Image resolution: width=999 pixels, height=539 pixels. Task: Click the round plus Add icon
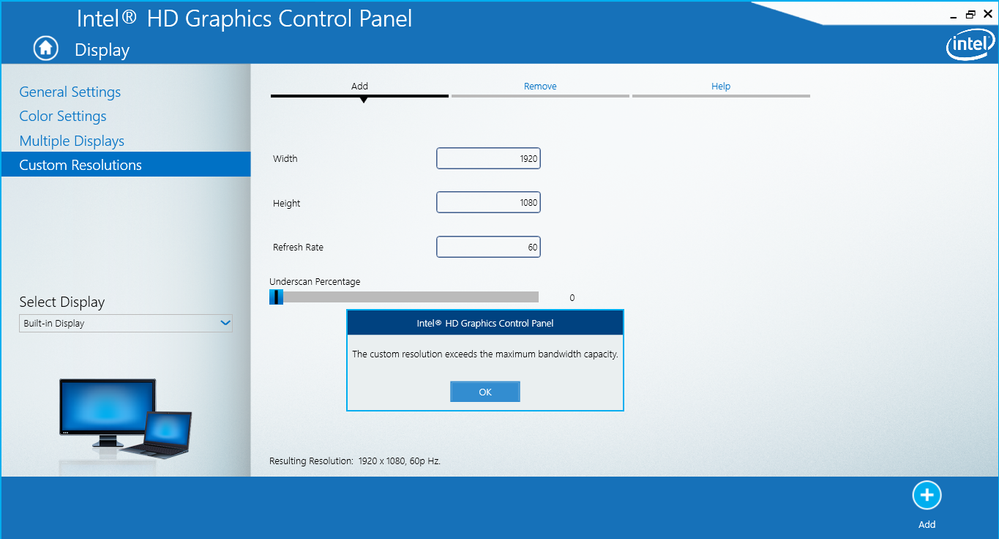click(x=926, y=495)
